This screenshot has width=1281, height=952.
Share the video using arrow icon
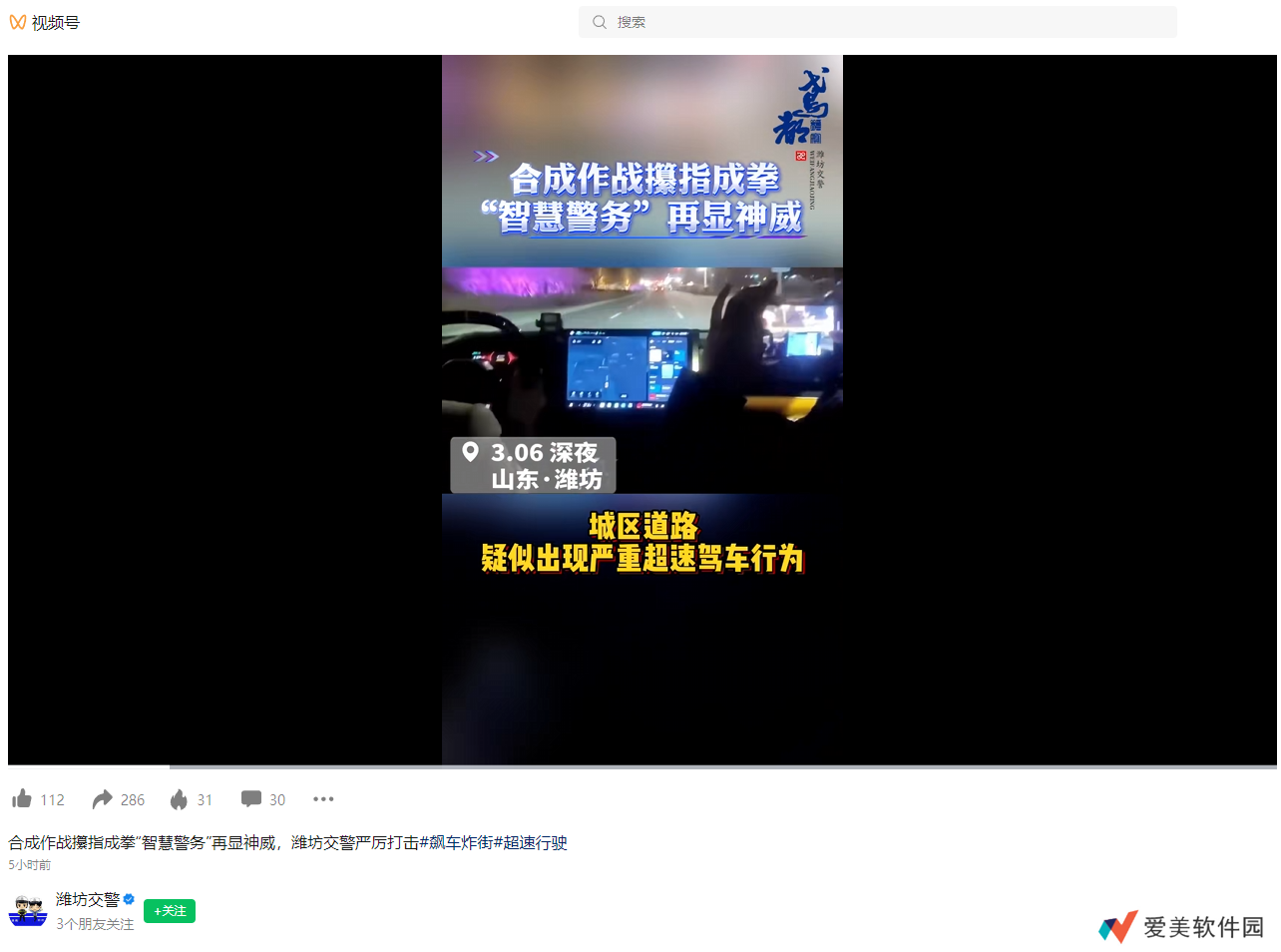(102, 799)
